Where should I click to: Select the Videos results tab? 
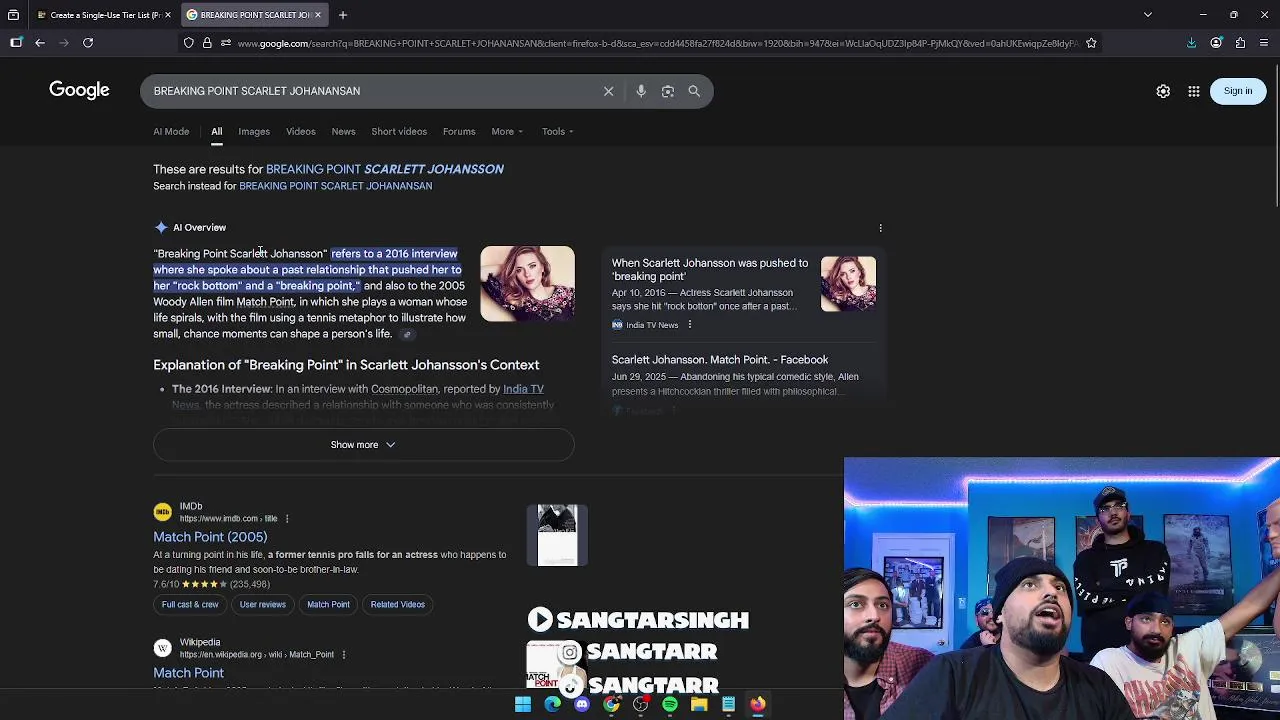(300, 132)
